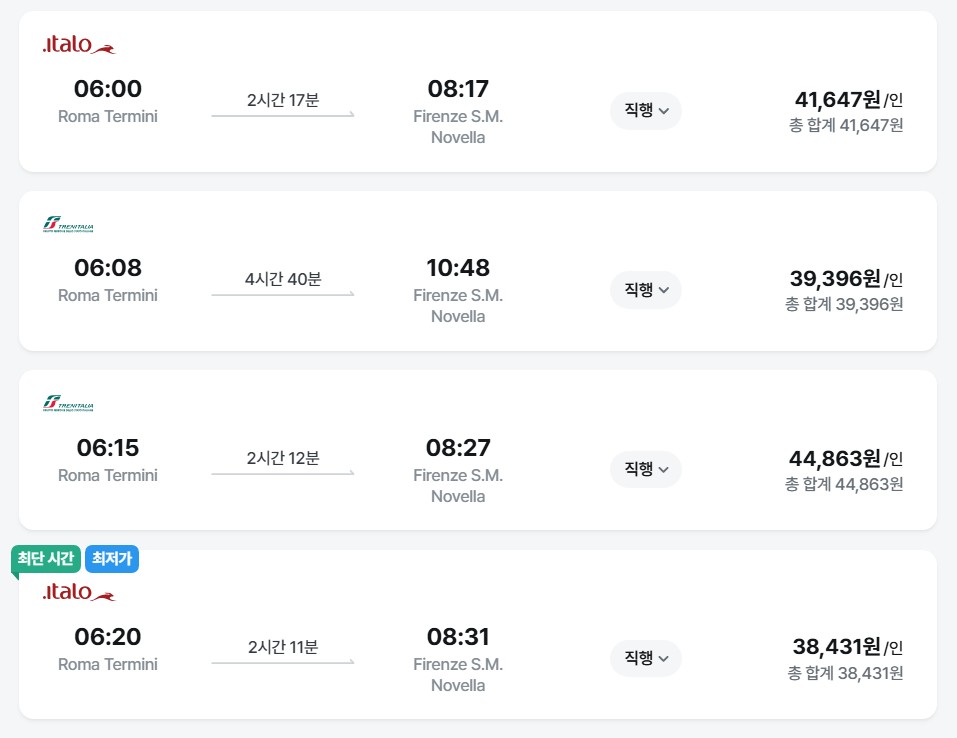The image size is (957, 738).
Task: Click Trenitalia logo on 06:08 train
Action: tap(68, 224)
